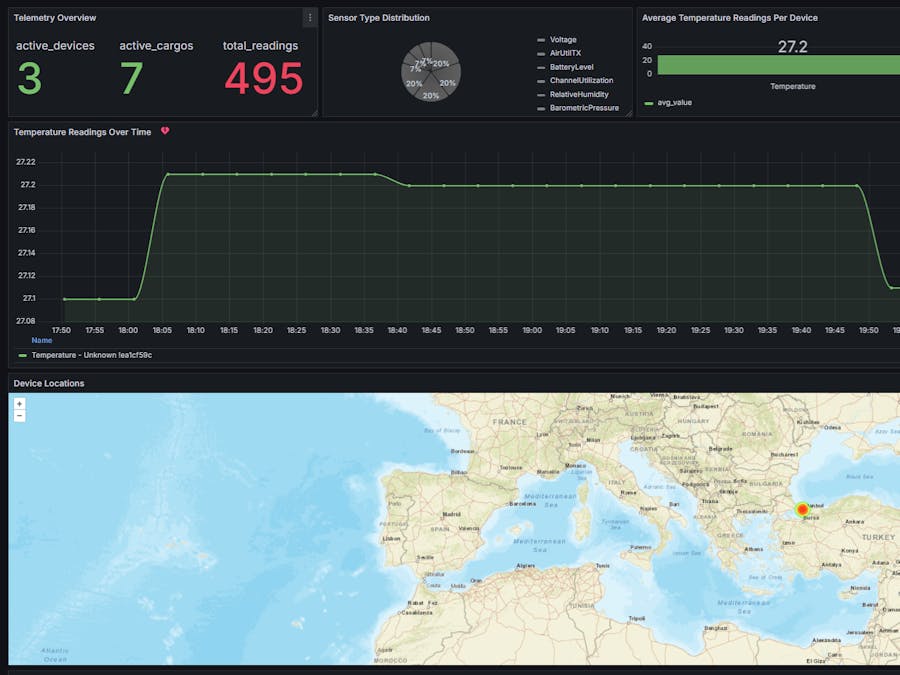Click the Sensor Type Distribution pie chart
The height and width of the screenshot is (675, 900).
[x=430, y=72]
